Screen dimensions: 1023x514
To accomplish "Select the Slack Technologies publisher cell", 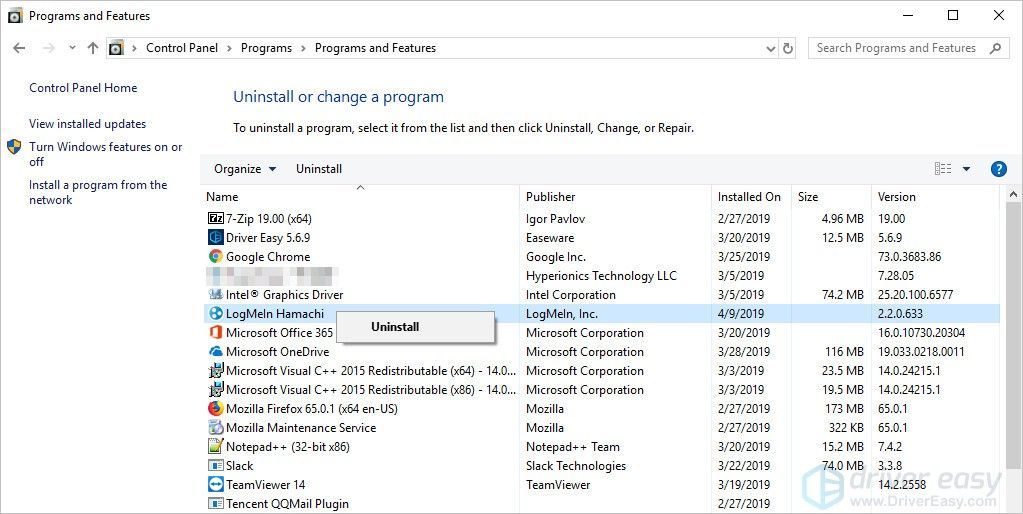I will coord(576,466).
